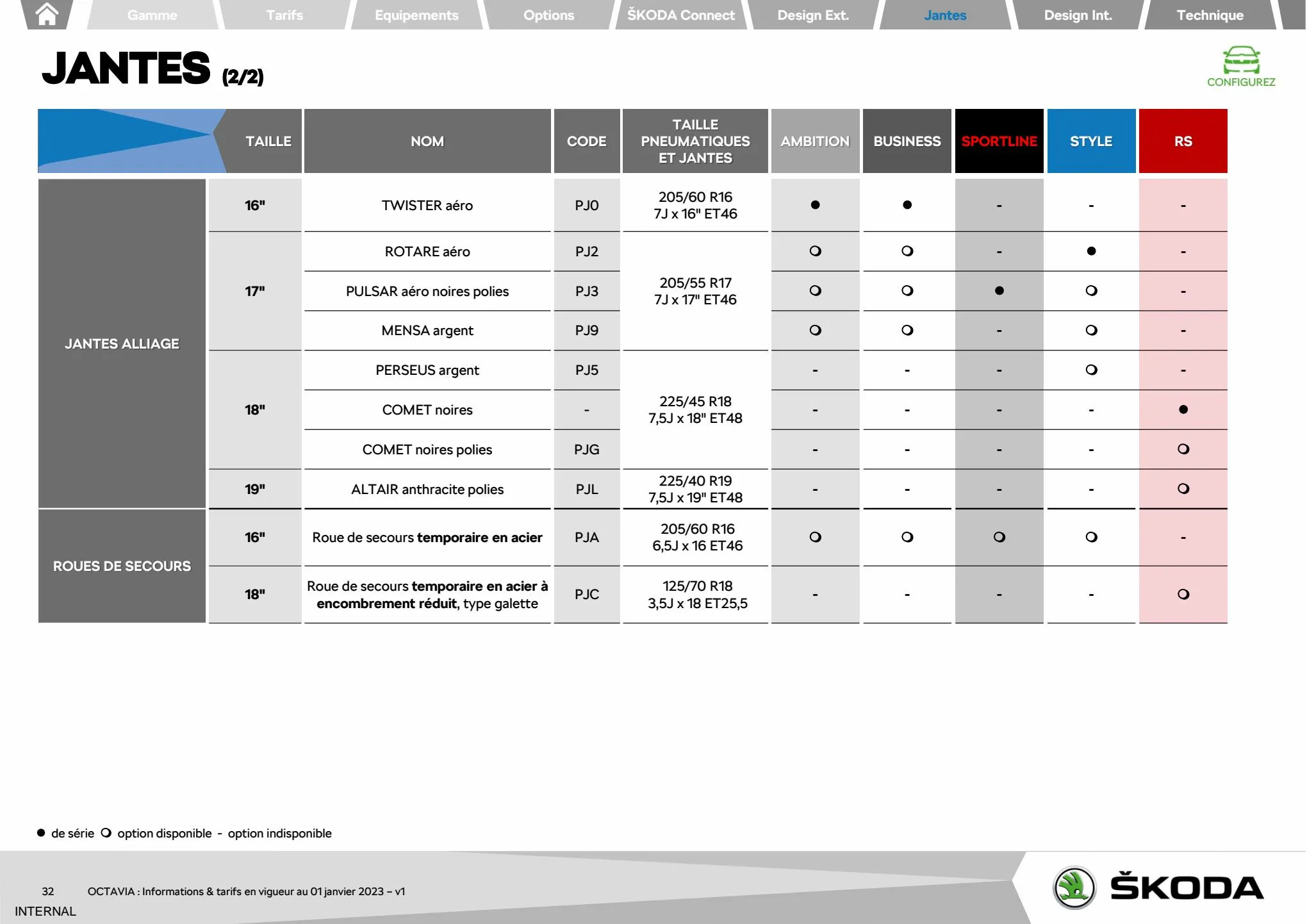Click code PJA
1307x924 pixels.
587,538
